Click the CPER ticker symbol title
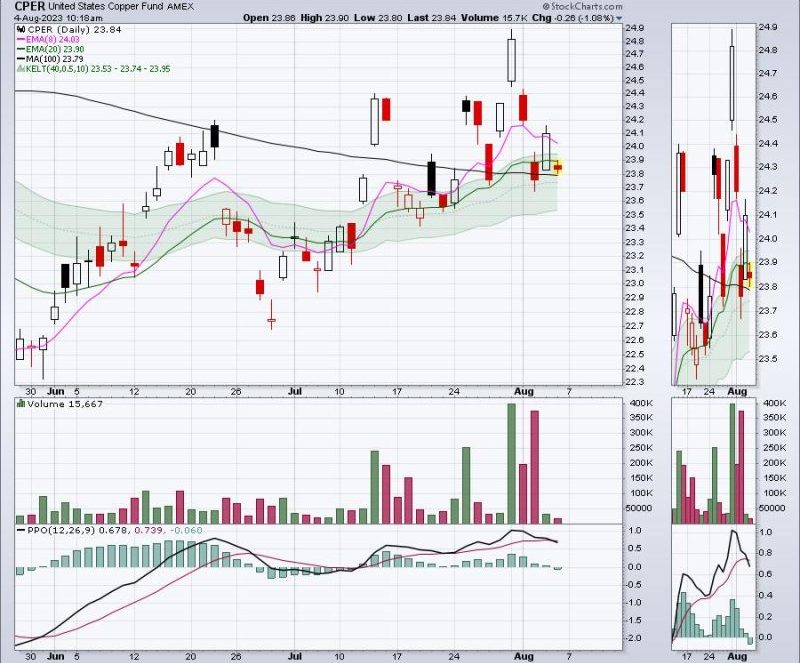 [x=30, y=7]
